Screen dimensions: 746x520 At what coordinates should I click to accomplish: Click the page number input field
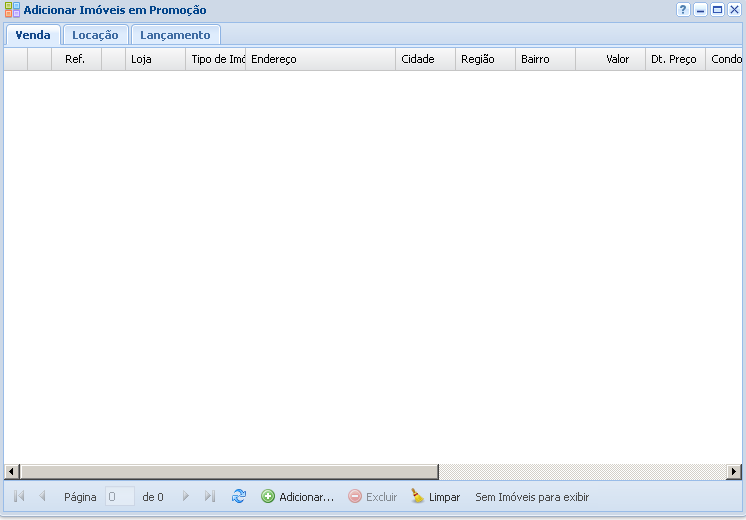[x=119, y=496]
